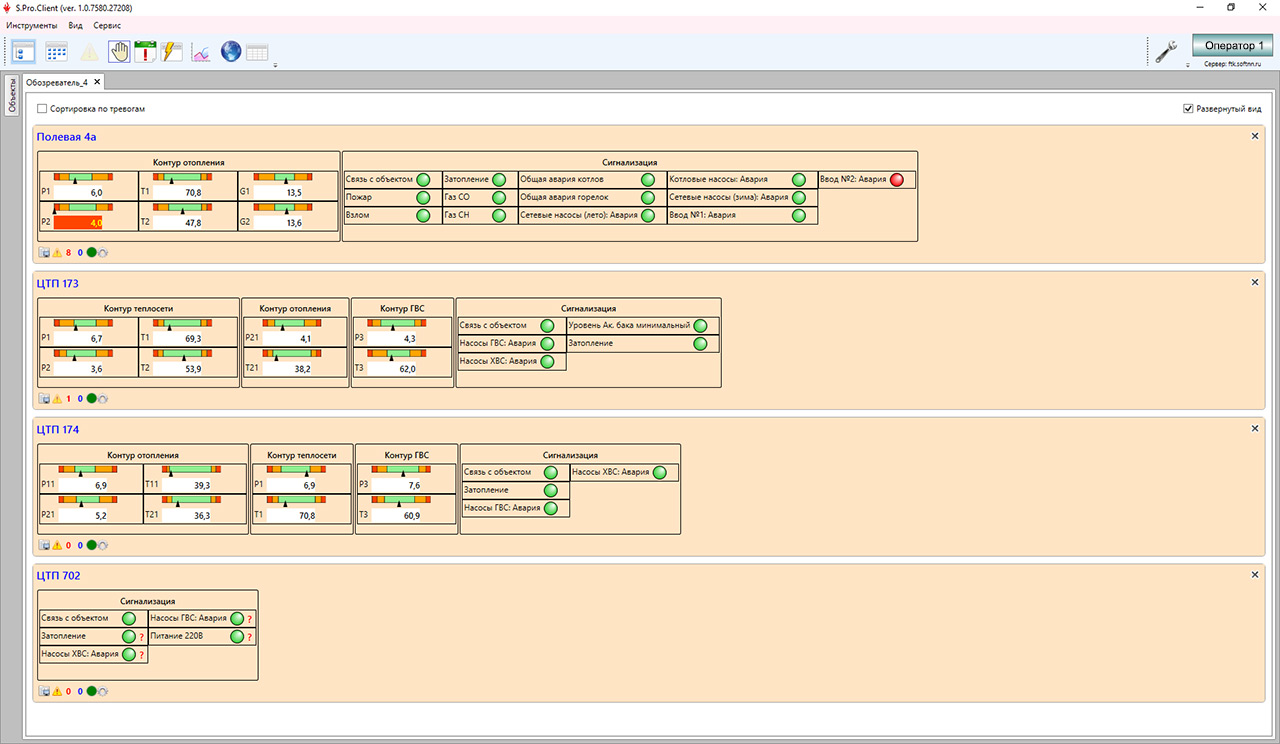Click the hand tool icon in toolbar

[119, 51]
